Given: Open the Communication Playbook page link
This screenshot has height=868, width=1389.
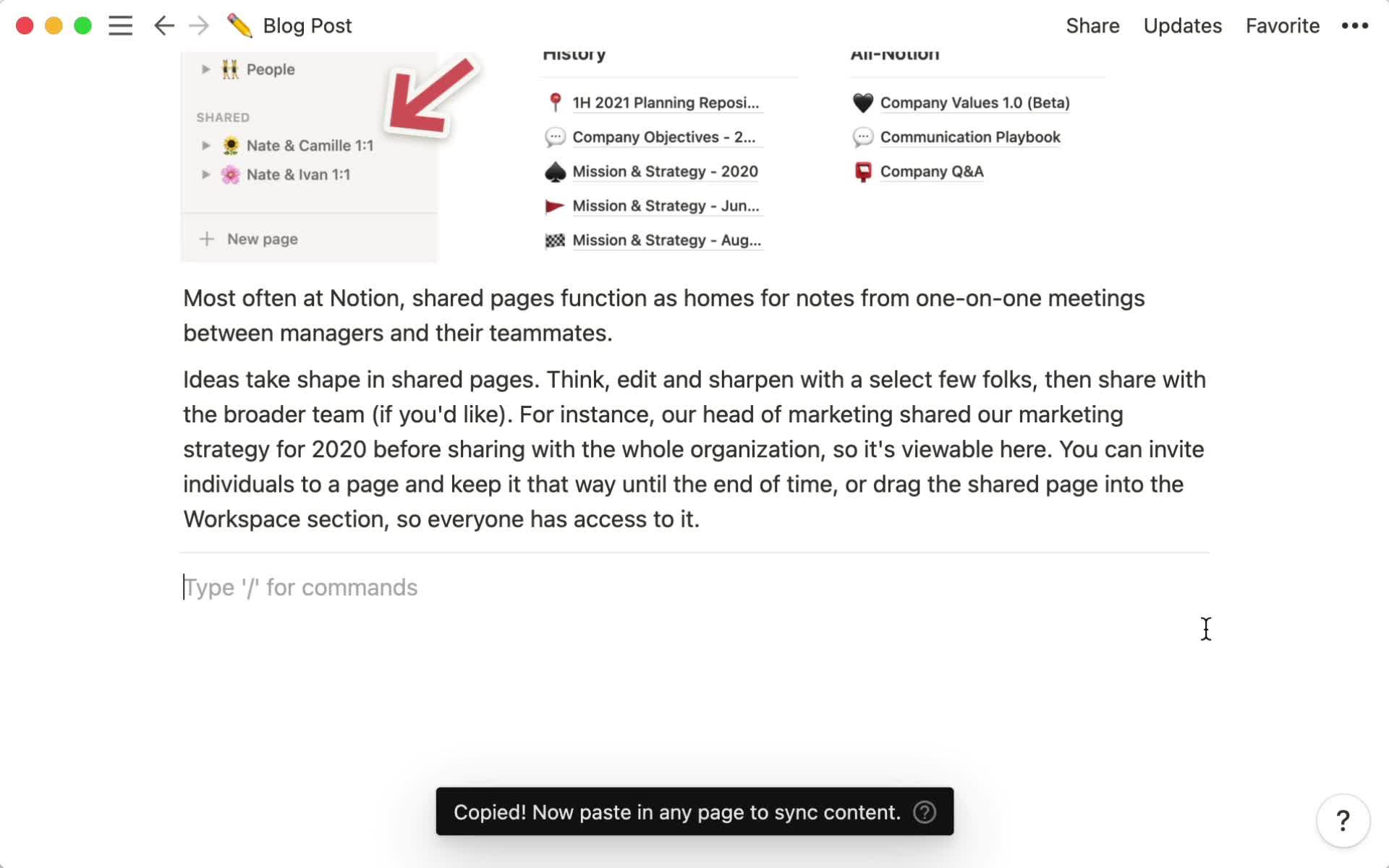Looking at the screenshot, I should click(x=969, y=137).
